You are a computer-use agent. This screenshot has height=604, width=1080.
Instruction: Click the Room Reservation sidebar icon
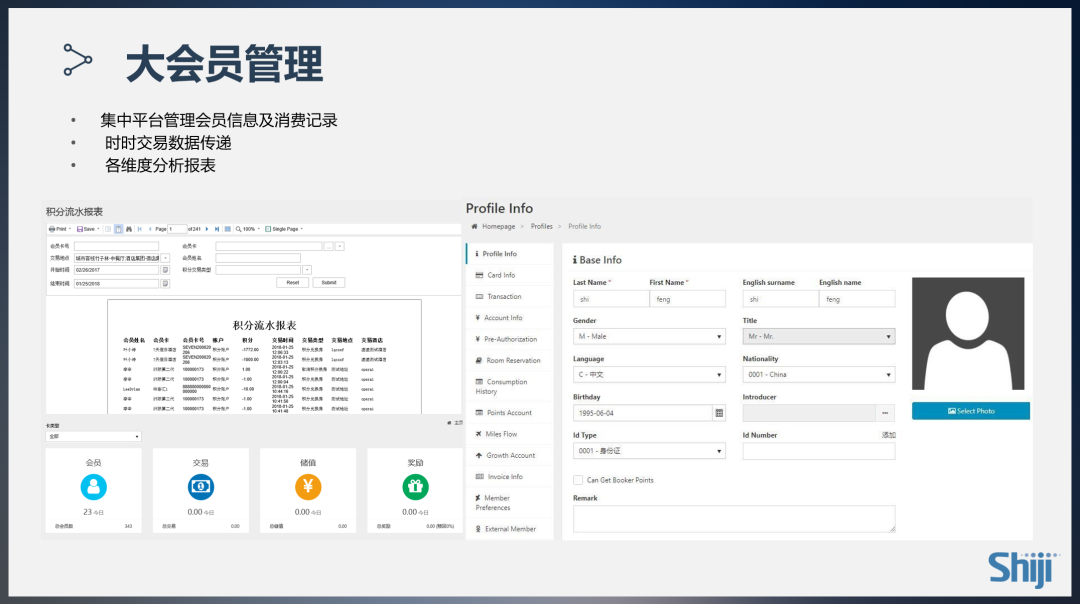(479, 360)
